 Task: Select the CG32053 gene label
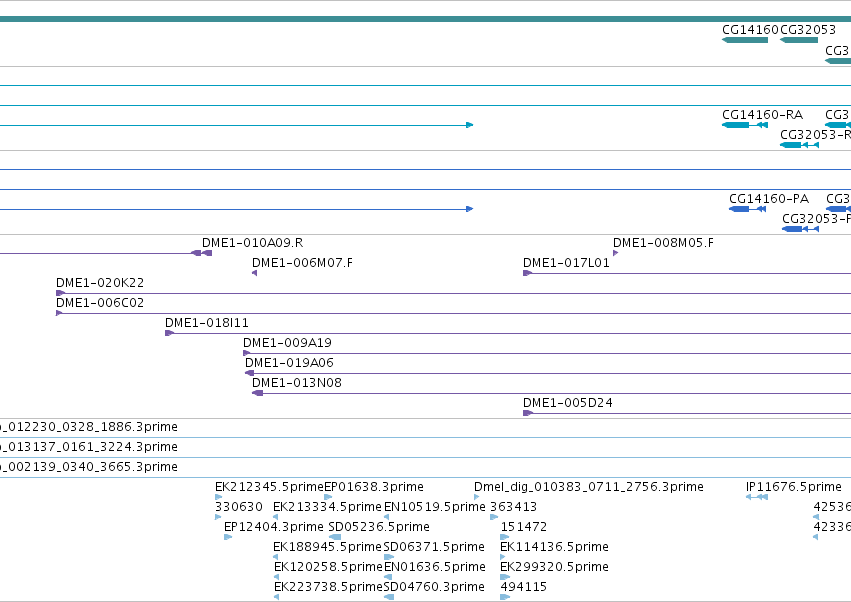[x=808, y=30]
